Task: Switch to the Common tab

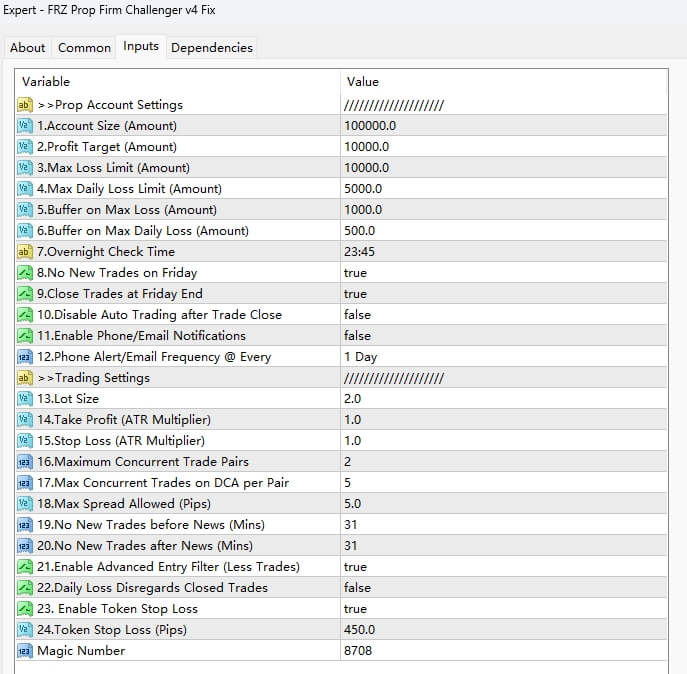Action: point(84,47)
